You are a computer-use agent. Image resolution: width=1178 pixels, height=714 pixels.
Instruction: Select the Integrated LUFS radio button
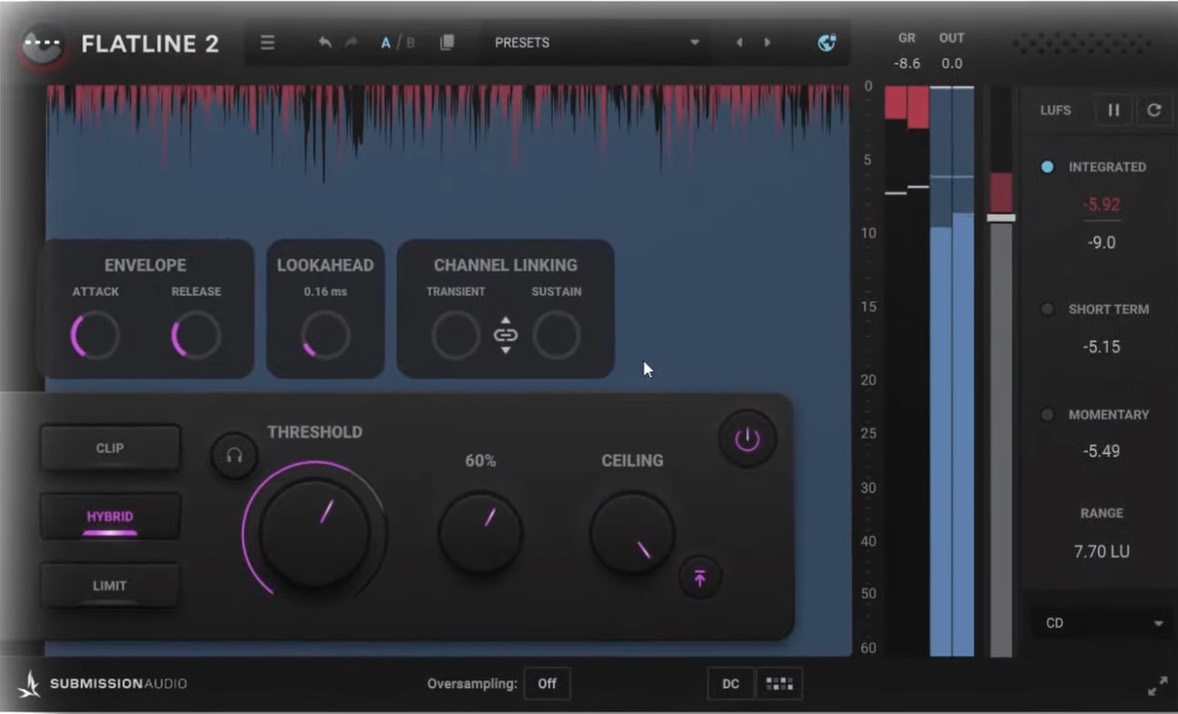click(1047, 167)
